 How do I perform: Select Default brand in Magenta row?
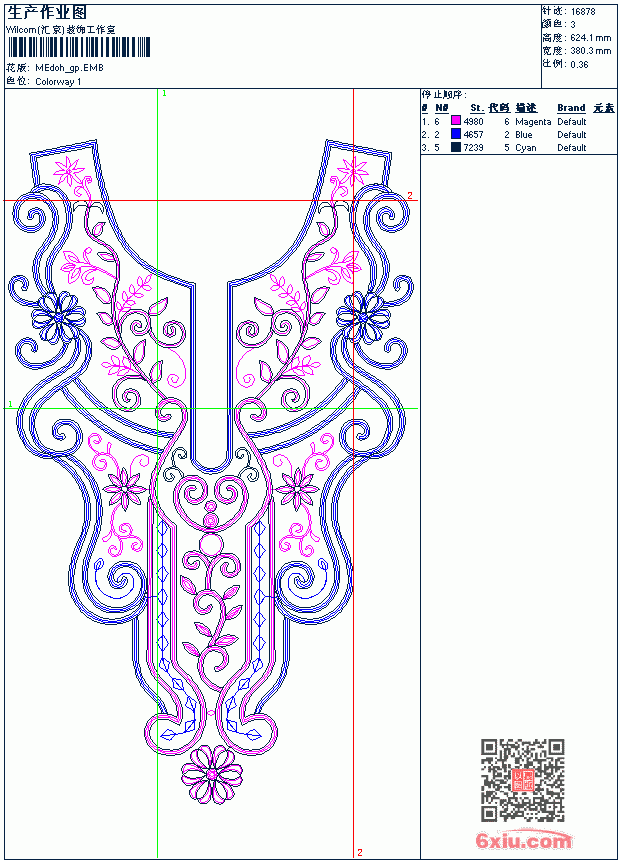tap(572, 121)
